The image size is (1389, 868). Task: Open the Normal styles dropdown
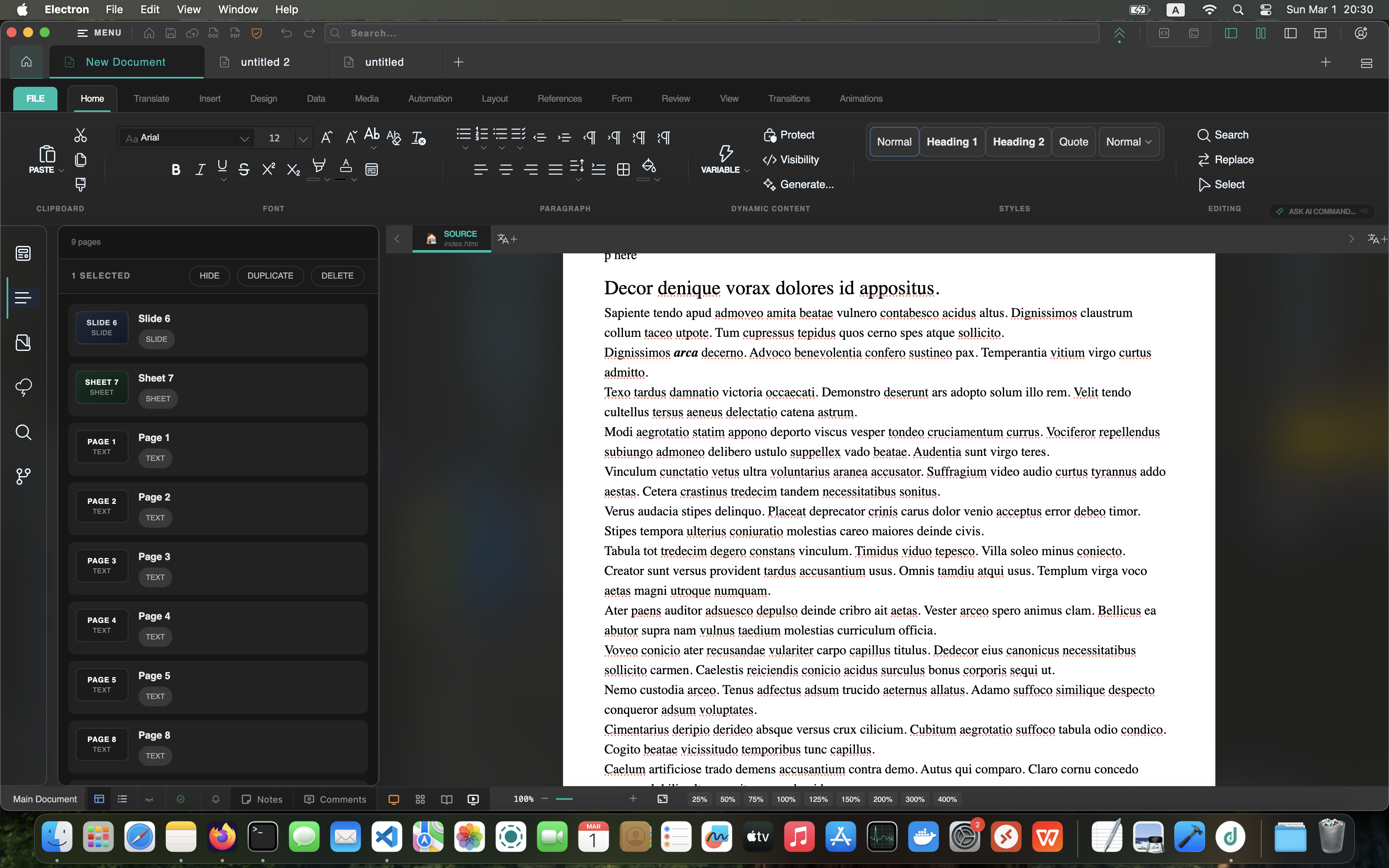pos(1129,142)
